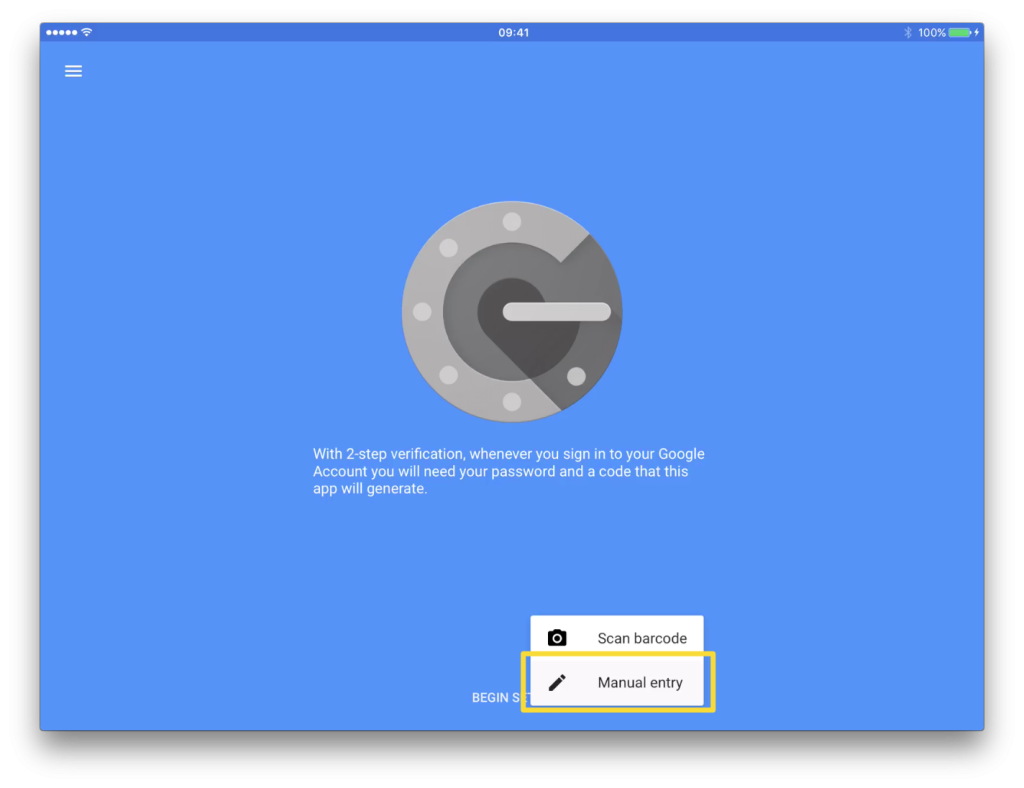Viewport: 1024px width, 788px height.
Task: Click the 2-step verification description text
Action: point(512,471)
